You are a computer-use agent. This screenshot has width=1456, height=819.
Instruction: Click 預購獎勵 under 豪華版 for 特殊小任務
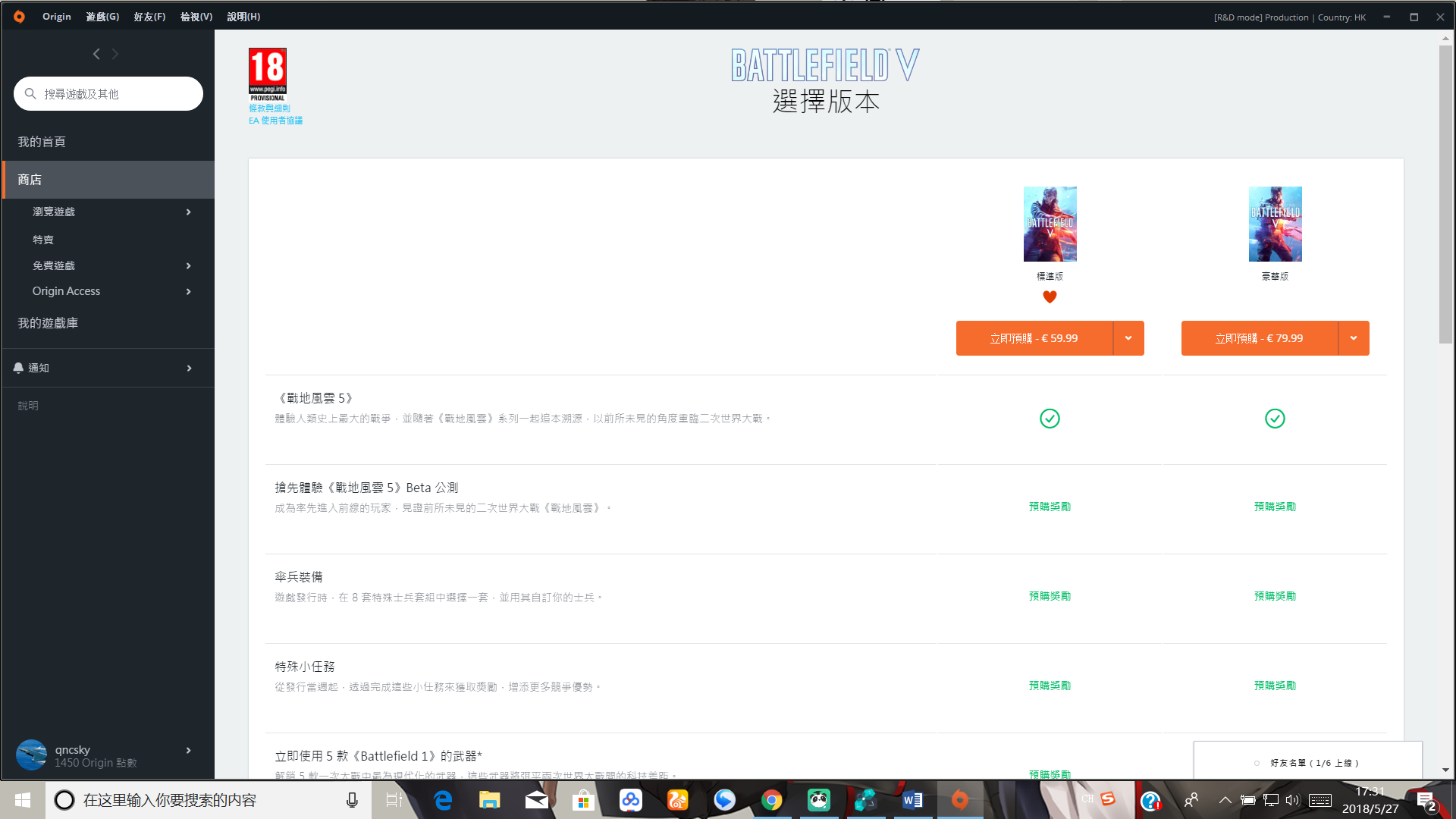pyautogui.click(x=1275, y=686)
